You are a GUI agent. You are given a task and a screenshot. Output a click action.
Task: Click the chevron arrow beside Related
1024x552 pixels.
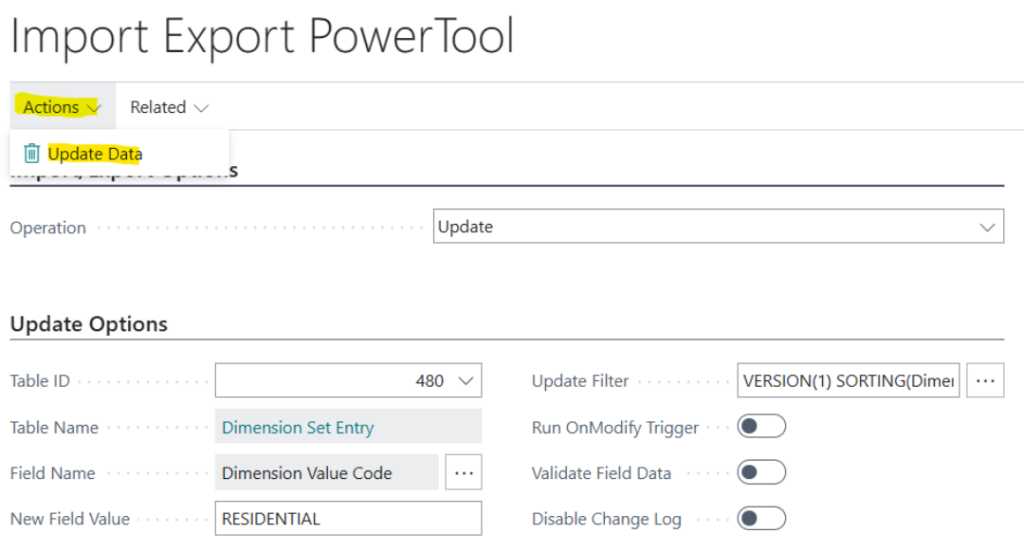(201, 108)
